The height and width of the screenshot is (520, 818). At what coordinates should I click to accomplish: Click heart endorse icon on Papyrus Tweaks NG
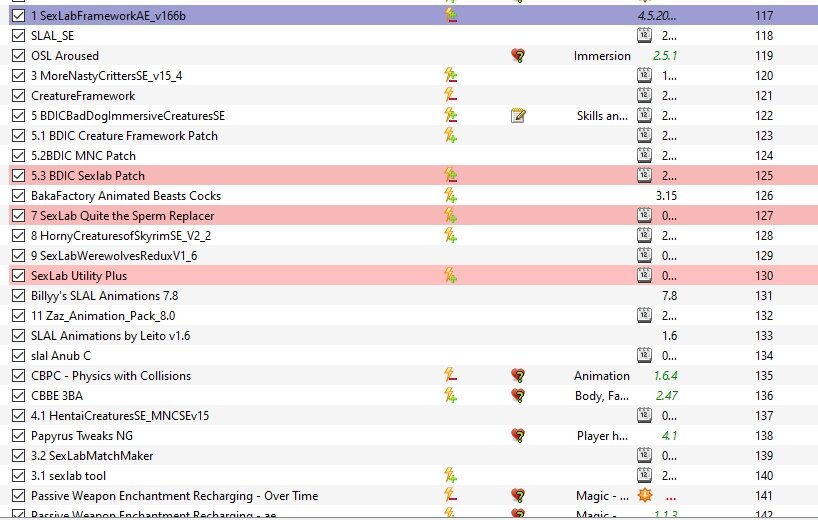[x=518, y=435]
